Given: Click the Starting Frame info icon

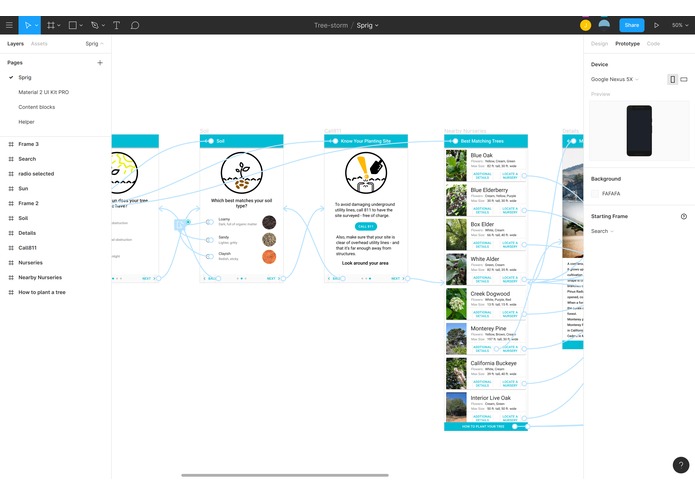Looking at the screenshot, I should [x=683, y=217].
